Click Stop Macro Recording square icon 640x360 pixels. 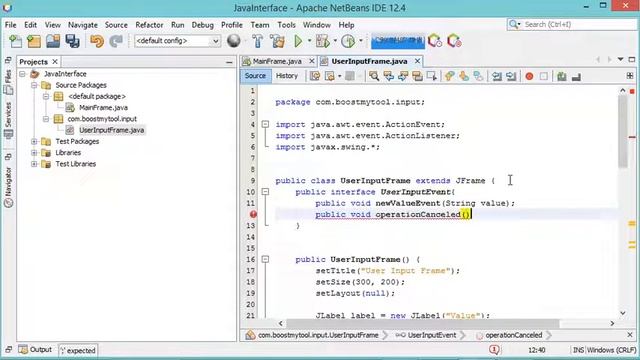point(544,76)
